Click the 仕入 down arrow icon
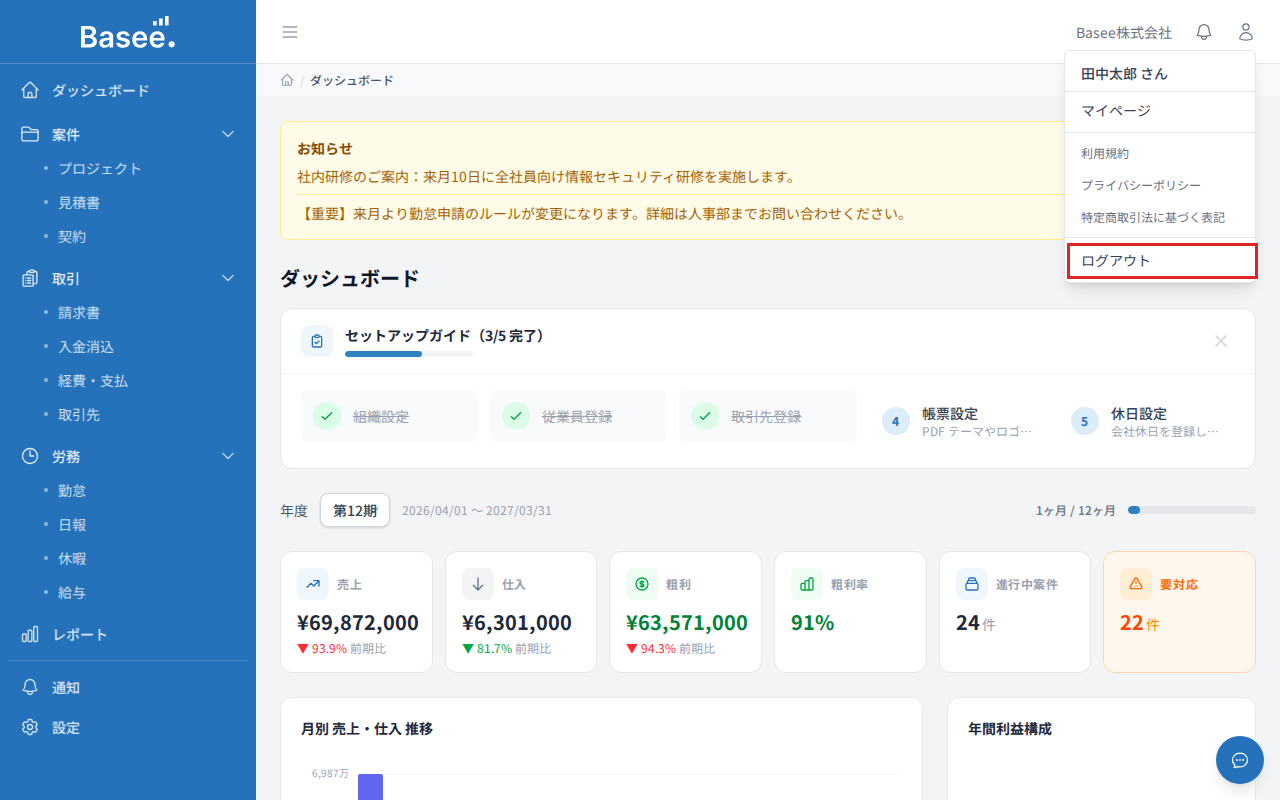The width and height of the screenshot is (1280, 800). coord(478,584)
